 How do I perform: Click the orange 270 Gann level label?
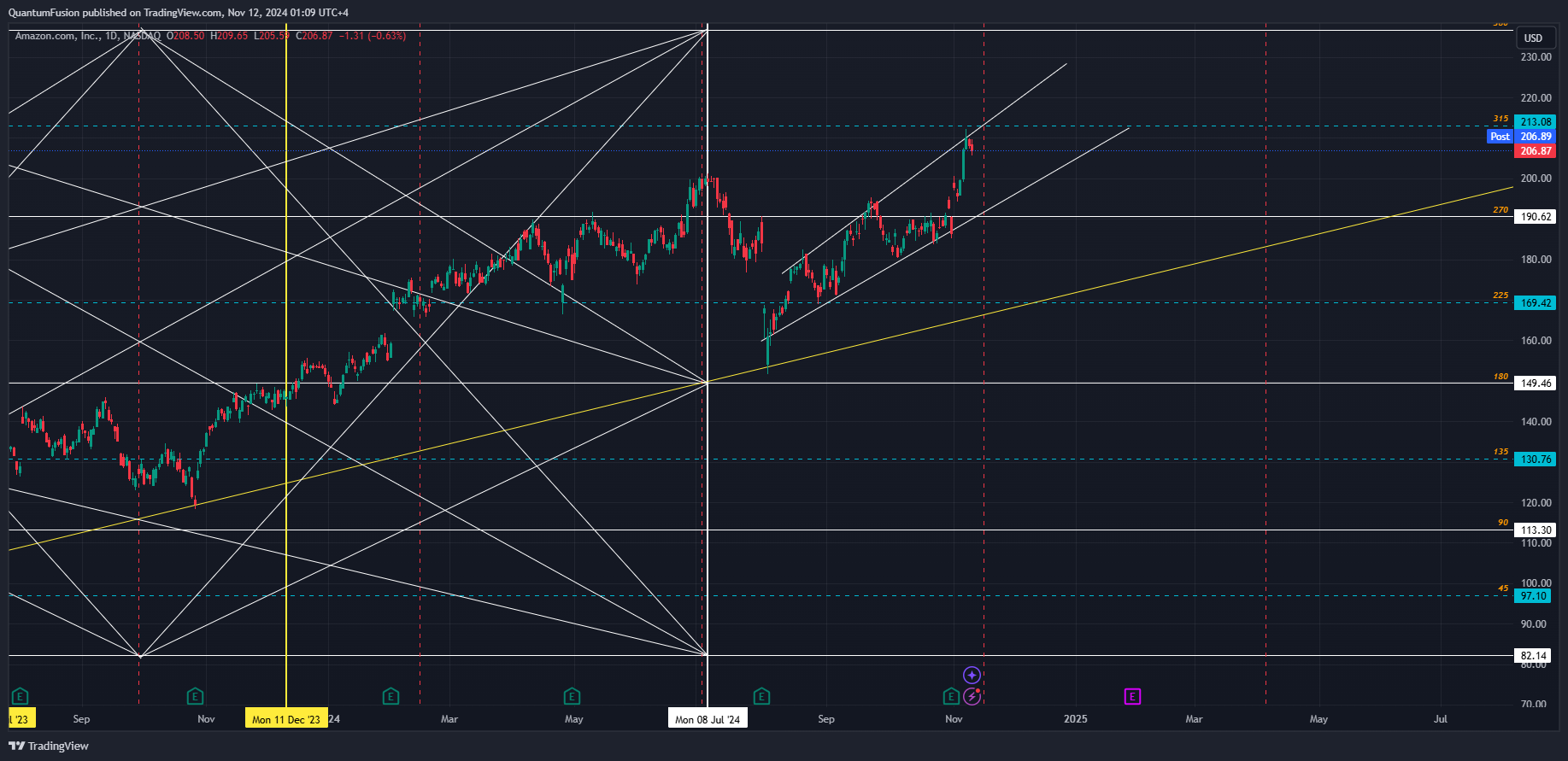click(1500, 210)
